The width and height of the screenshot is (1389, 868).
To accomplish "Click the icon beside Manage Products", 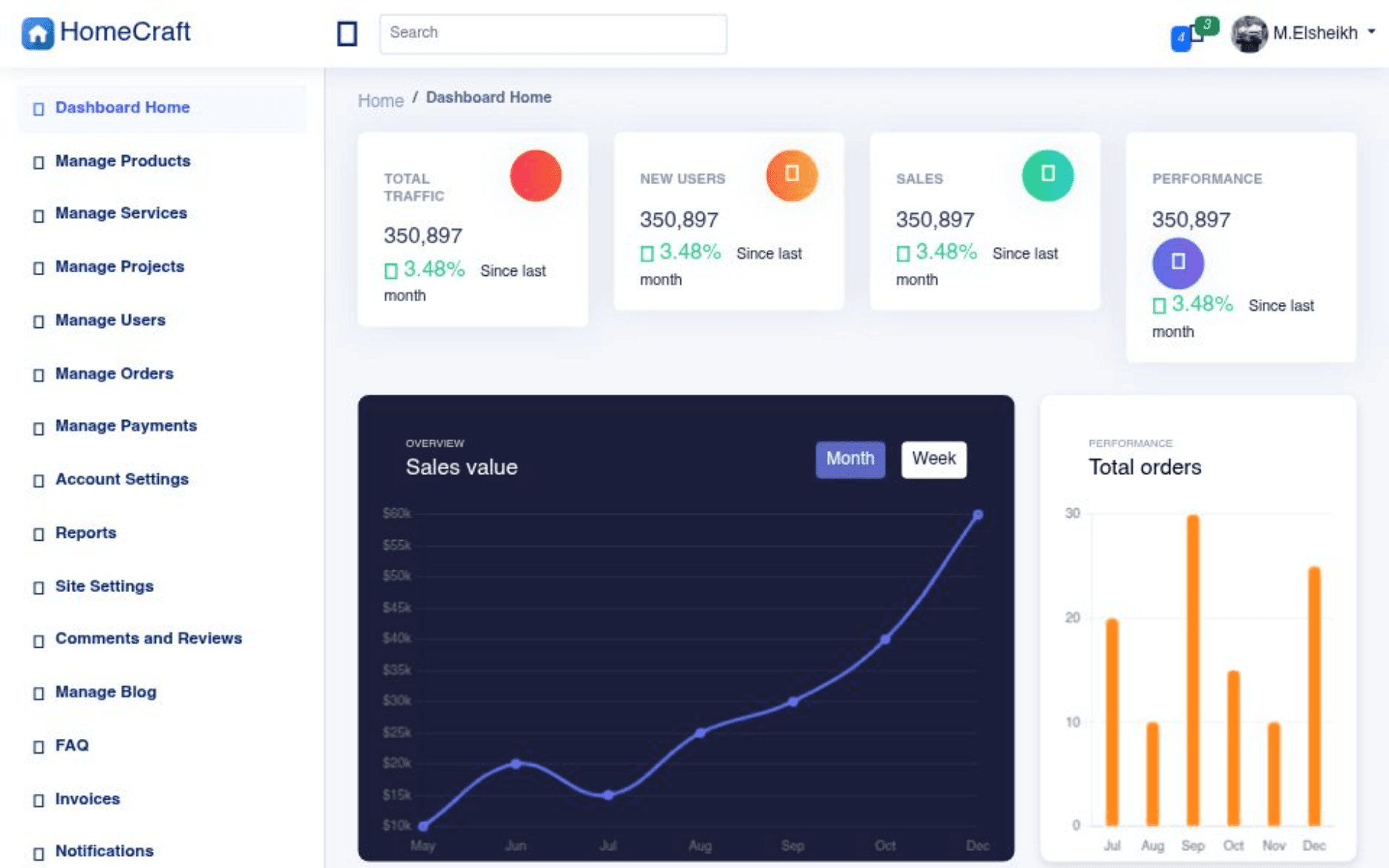I will pyautogui.click(x=39, y=162).
